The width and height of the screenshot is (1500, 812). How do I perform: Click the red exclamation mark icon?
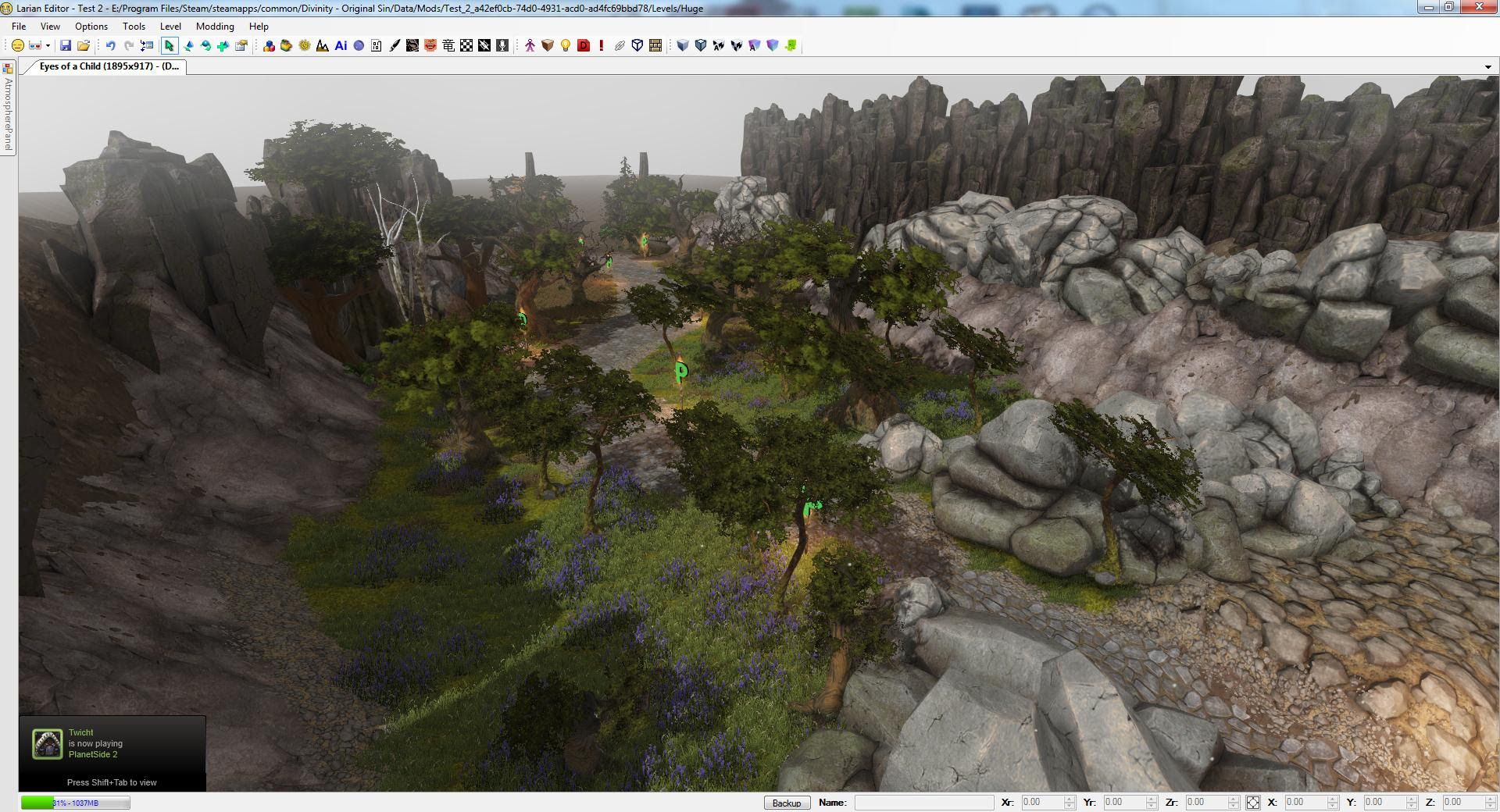pyautogui.click(x=602, y=46)
